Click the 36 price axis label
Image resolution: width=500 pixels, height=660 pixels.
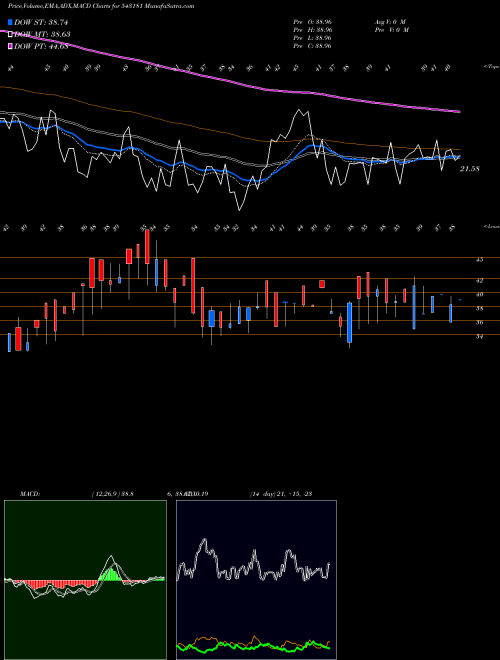point(479,322)
